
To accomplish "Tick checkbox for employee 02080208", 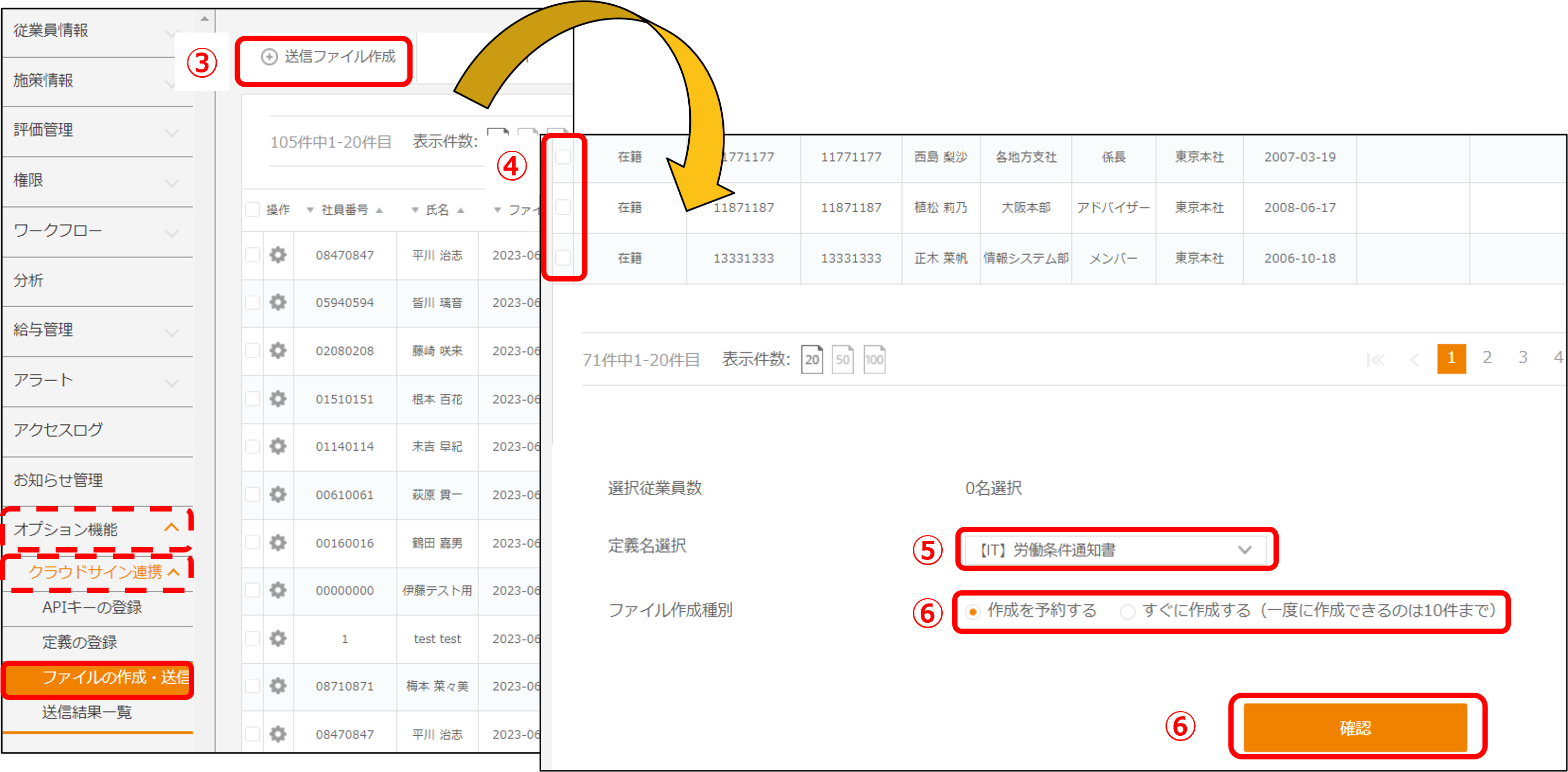I will [x=252, y=351].
